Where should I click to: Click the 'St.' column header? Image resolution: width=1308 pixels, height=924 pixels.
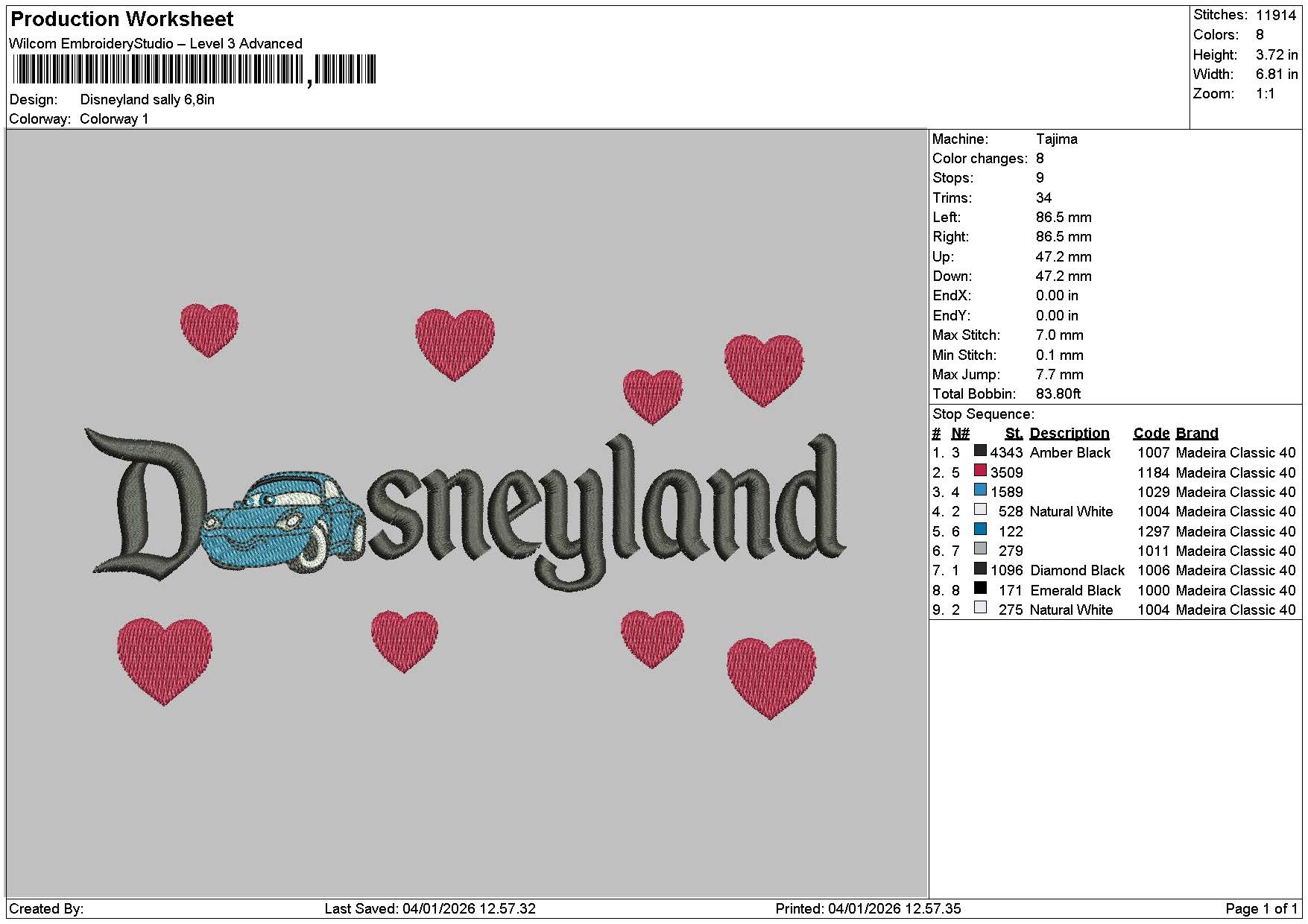coord(1014,434)
